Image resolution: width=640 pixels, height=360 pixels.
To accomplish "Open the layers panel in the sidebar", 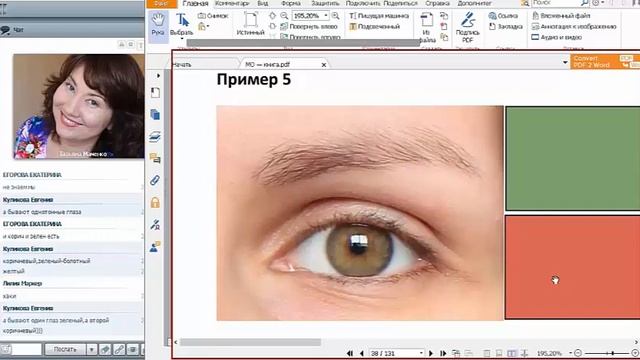I will (155, 136).
